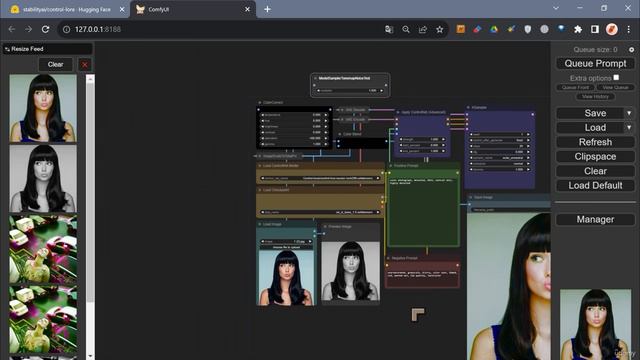This screenshot has height=360, width=640.
Task: Open Chrome's three-dot menu
Action: [x=629, y=29]
